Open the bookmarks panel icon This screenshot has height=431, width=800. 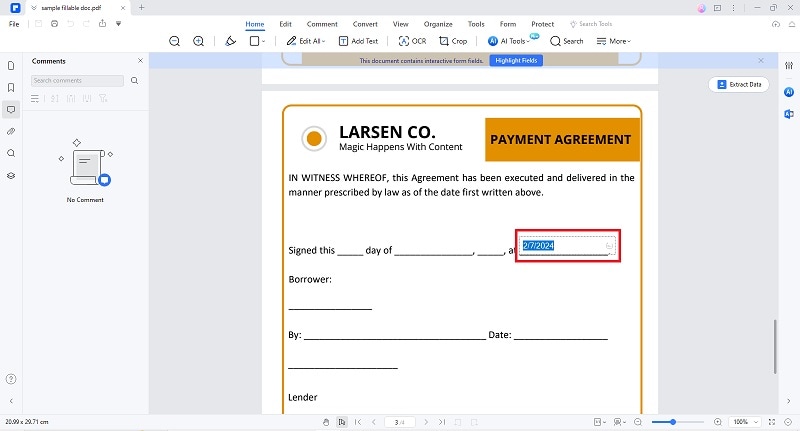coord(11,88)
